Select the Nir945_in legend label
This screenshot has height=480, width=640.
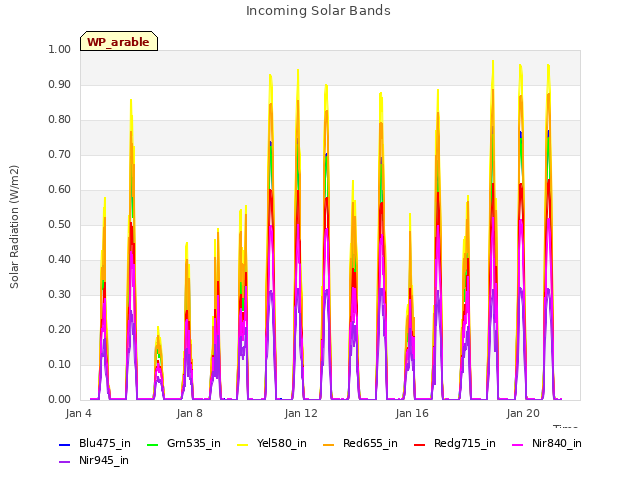[x=104, y=461]
